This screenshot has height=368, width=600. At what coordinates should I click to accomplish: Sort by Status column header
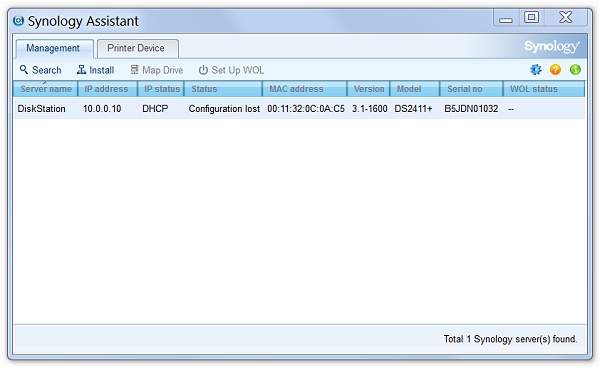pyautogui.click(x=223, y=89)
